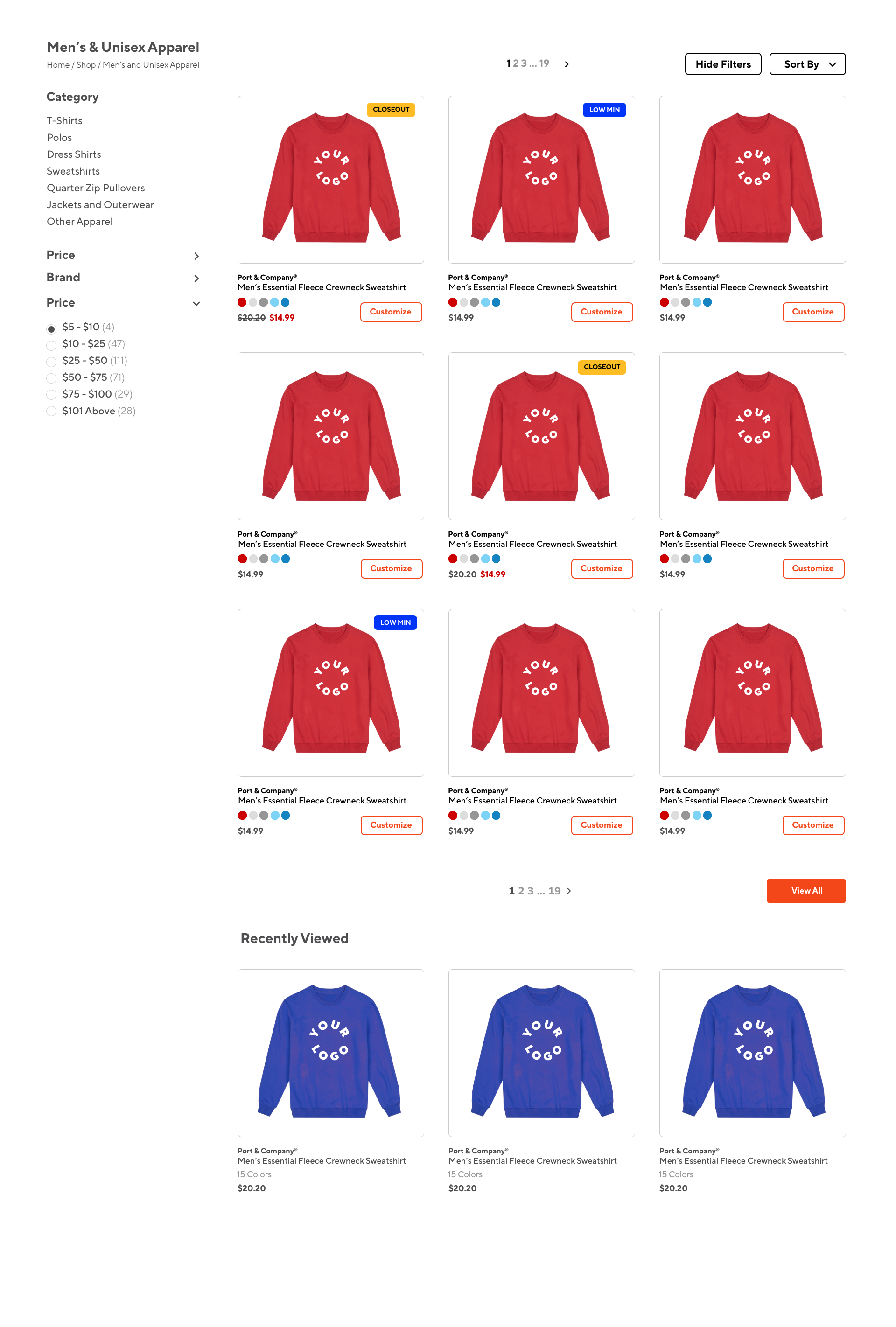896x1327 pixels.
Task: Open the Quarter Zip Pullovers category
Action: tap(95, 188)
